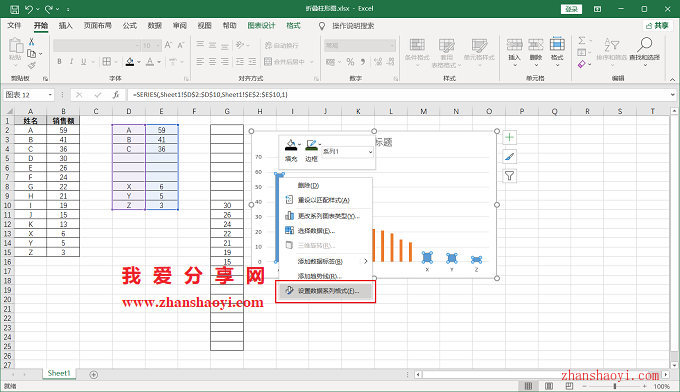Expand the series selector dropdown in mini toolbar
680x392 pixels.
370,152
